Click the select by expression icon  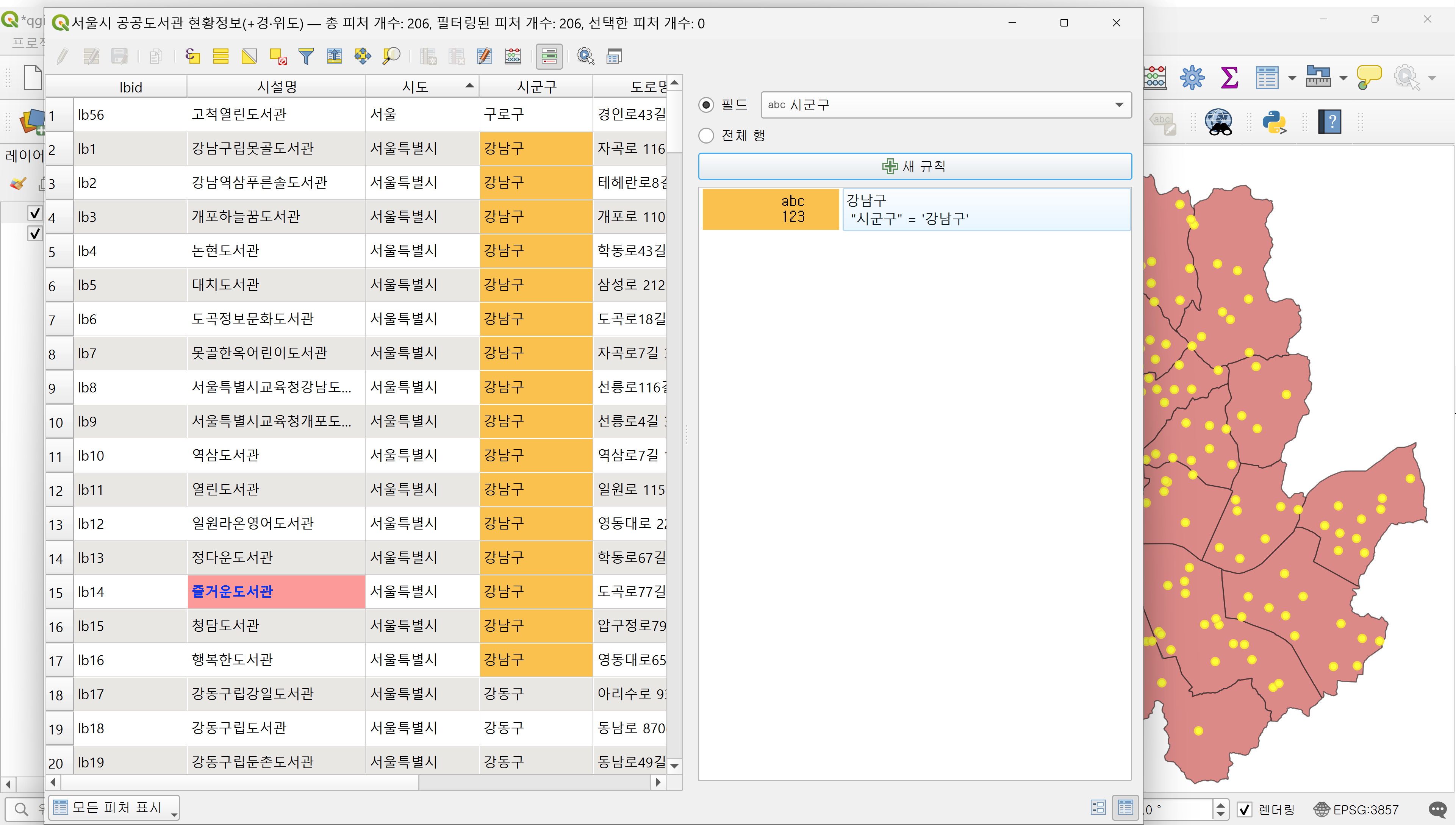pos(193,56)
